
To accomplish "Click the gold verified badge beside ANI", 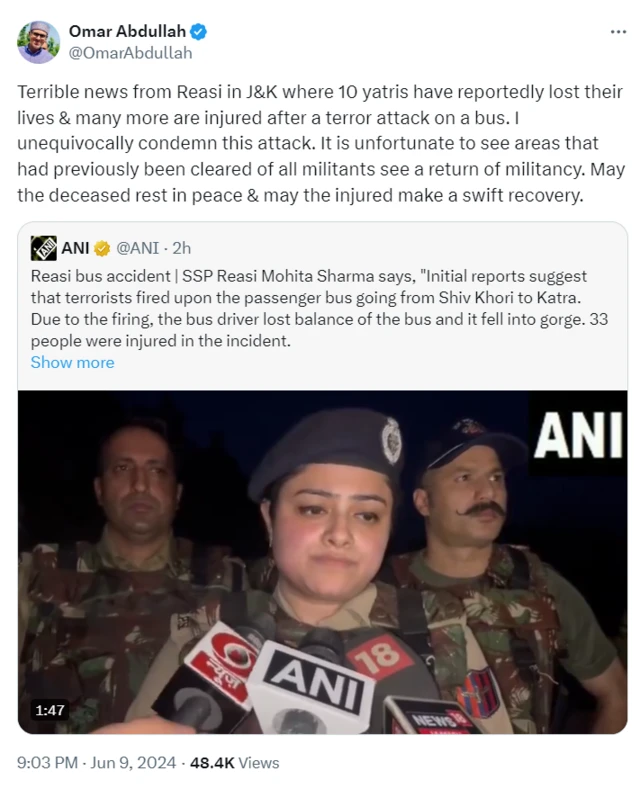I will point(102,248).
